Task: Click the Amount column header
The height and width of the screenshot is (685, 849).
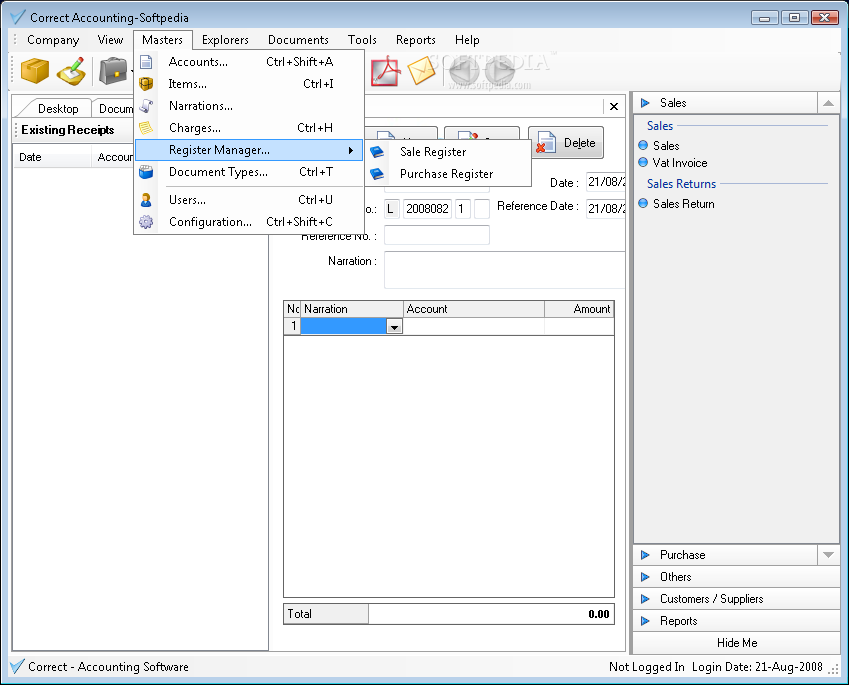Action: [x=579, y=309]
